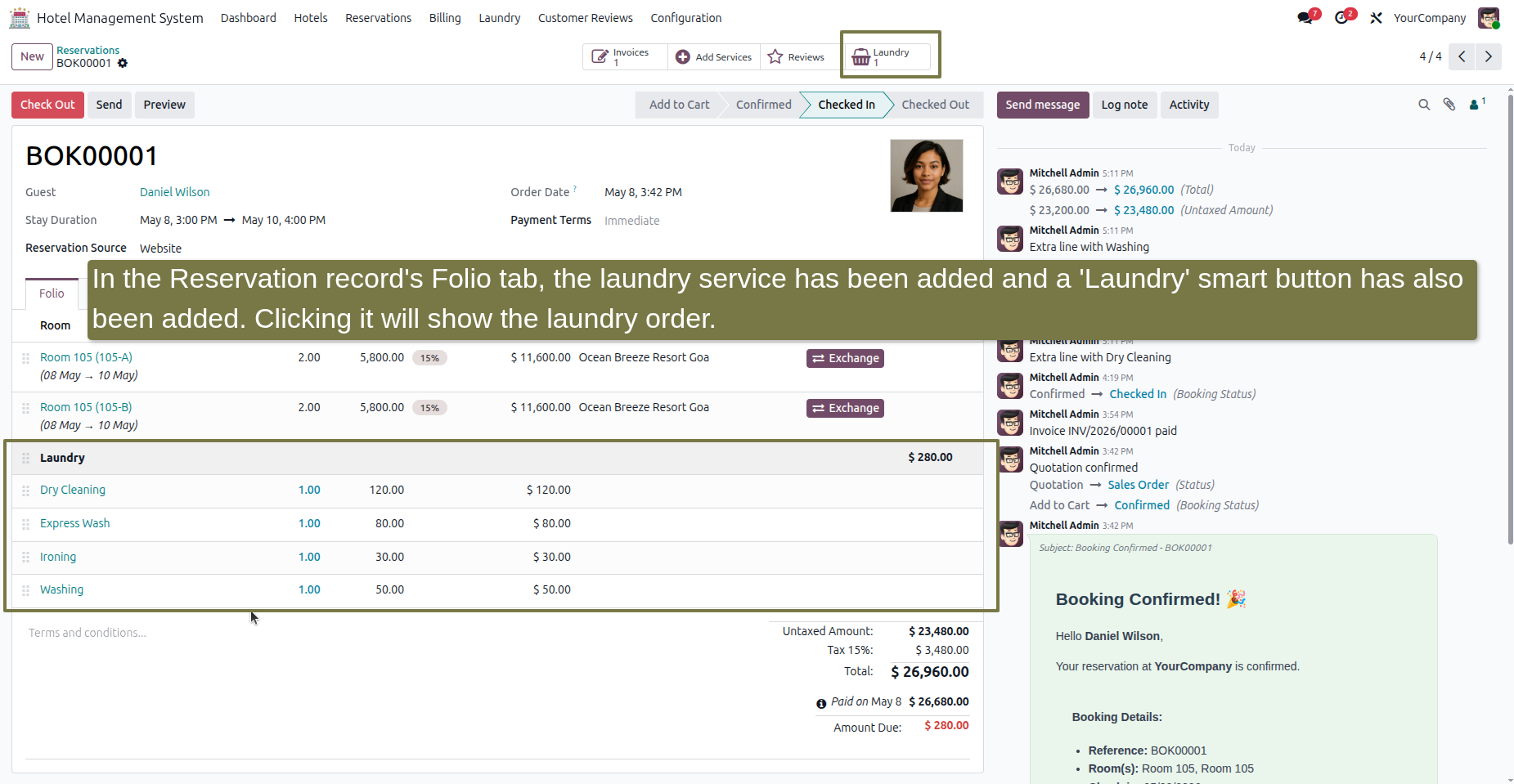The height and width of the screenshot is (784, 1514).
Task: Select the Checked Out status stage
Action: [935, 105]
